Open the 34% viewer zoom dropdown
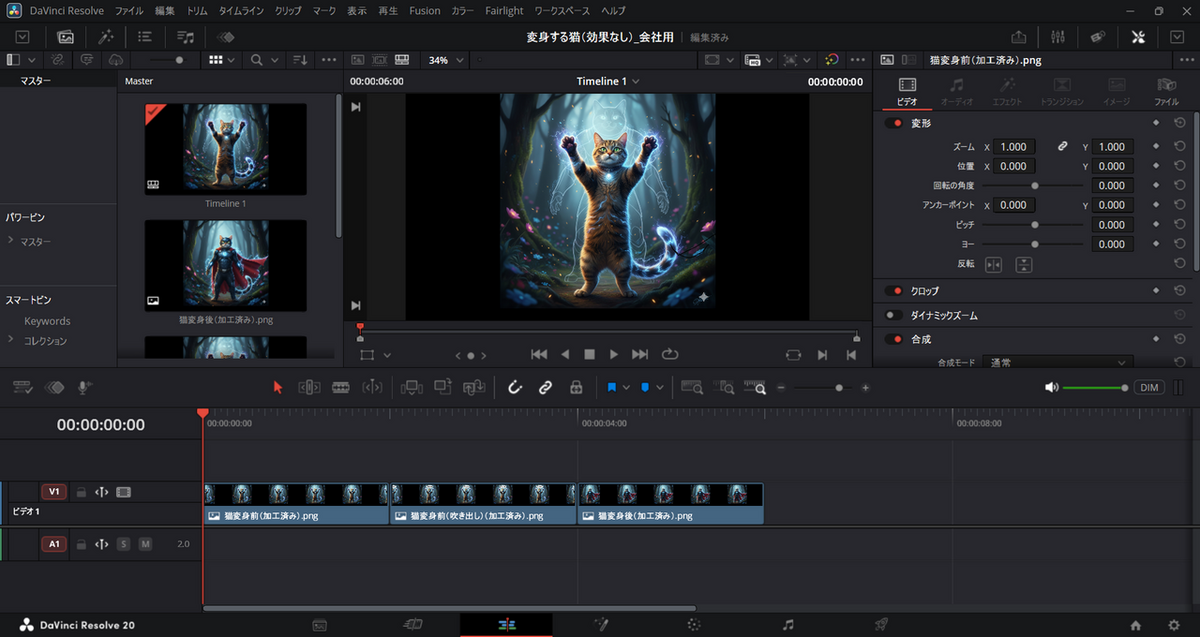 446,60
